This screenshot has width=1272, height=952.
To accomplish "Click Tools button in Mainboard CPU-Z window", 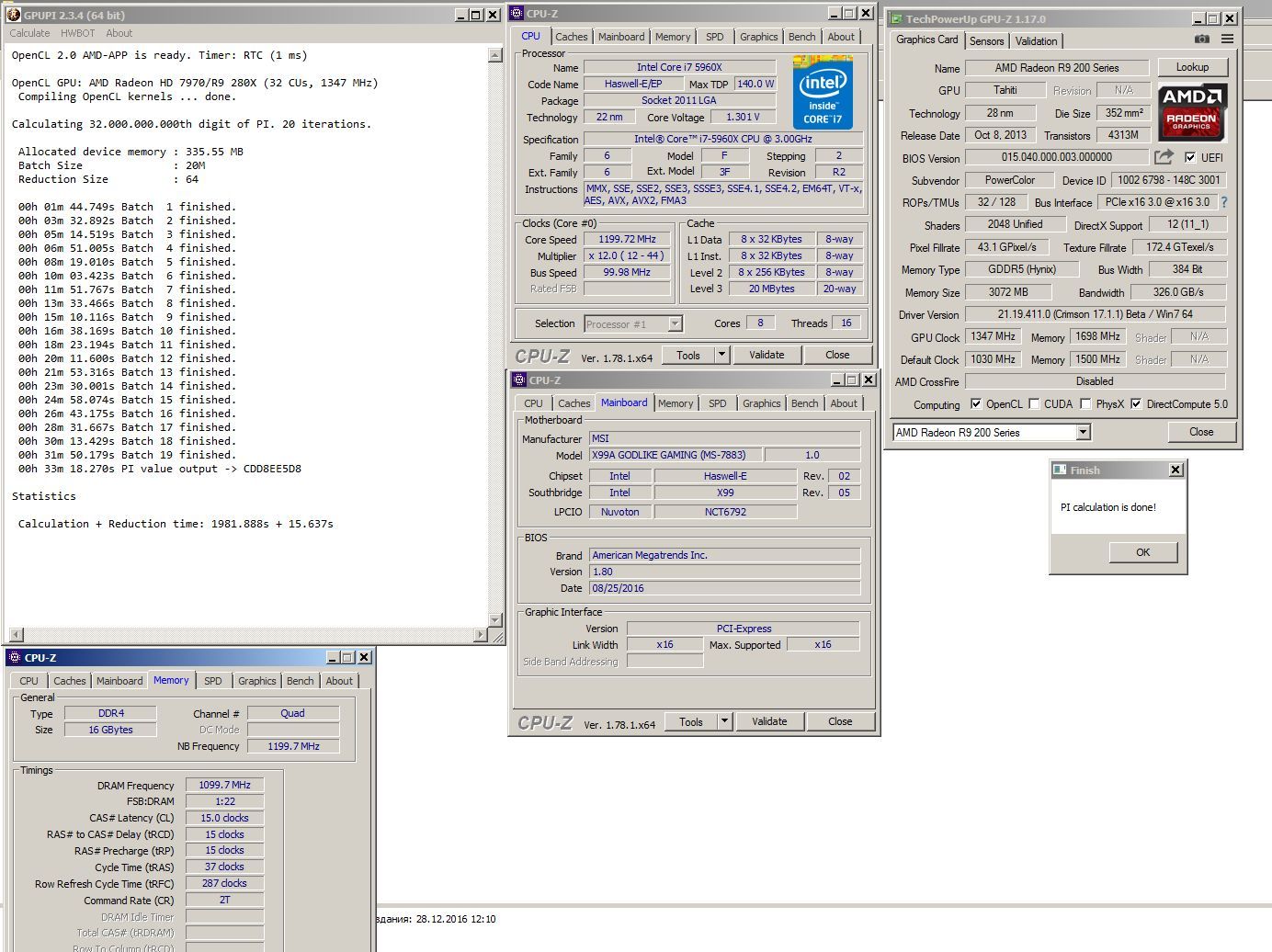I will (x=691, y=721).
